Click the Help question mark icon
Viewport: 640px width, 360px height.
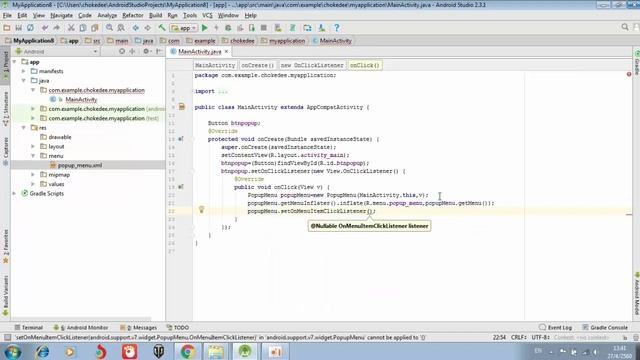pyautogui.click(x=336, y=28)
